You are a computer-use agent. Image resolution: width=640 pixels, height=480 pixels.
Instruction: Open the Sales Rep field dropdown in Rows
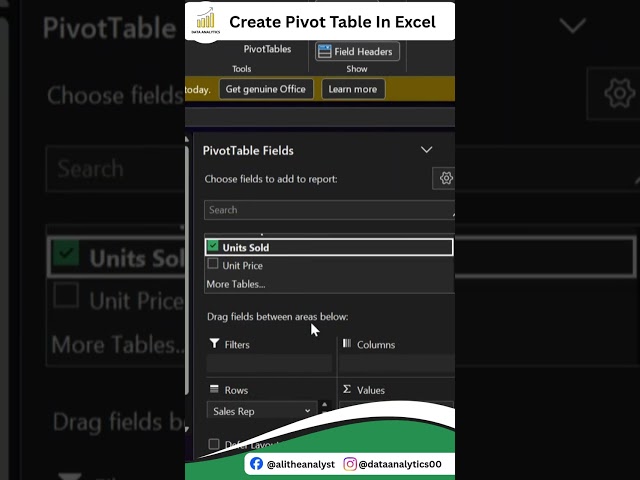point(307,411)
